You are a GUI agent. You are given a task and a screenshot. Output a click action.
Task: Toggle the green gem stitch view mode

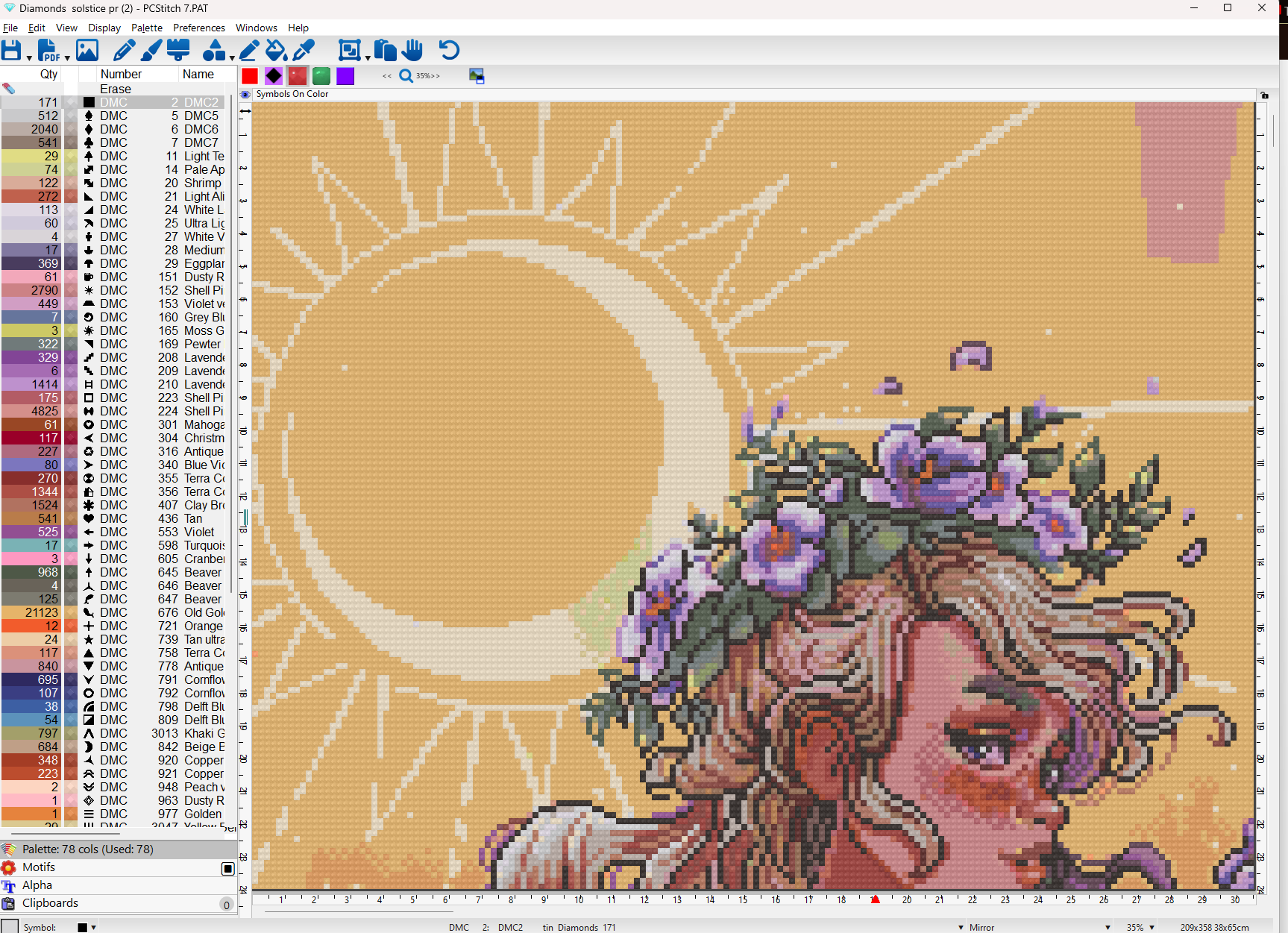point(321,76)
